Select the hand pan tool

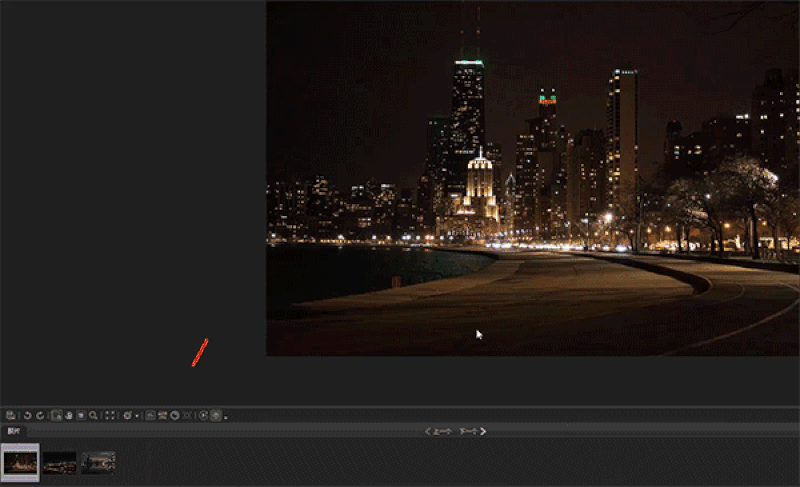68,415
